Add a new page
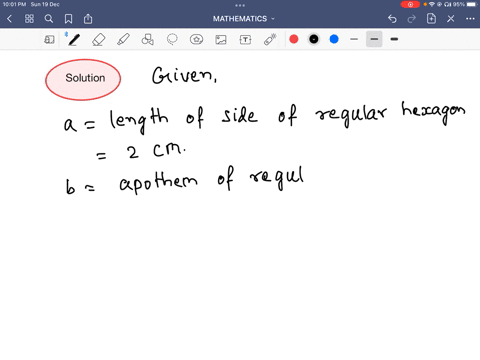Image resolution: width=480 pixels, height=360 pixels. pyautogui.click(x=431, y=19)
